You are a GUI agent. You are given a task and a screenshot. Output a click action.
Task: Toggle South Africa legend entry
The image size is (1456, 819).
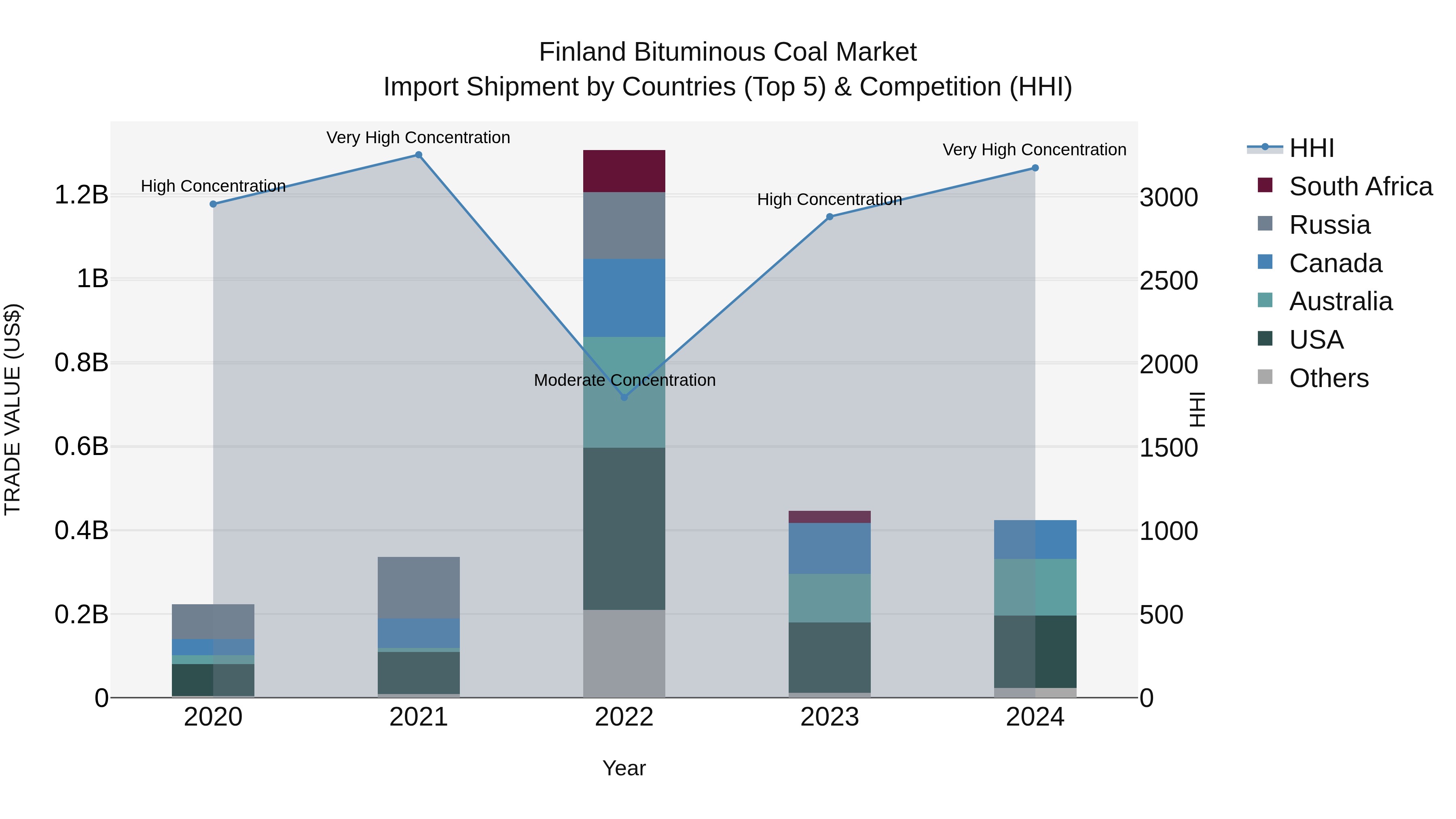tap(1345, 186)
